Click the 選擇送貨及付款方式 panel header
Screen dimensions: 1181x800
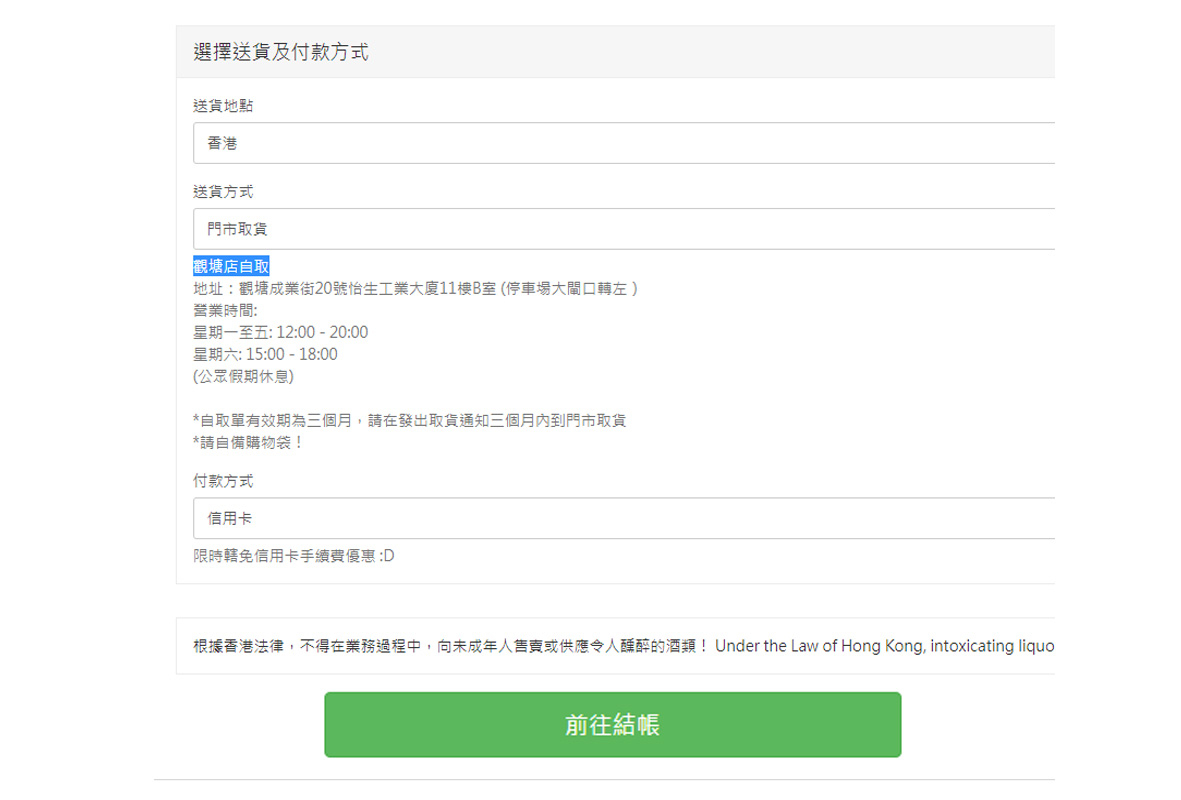(x=281, y=52)
